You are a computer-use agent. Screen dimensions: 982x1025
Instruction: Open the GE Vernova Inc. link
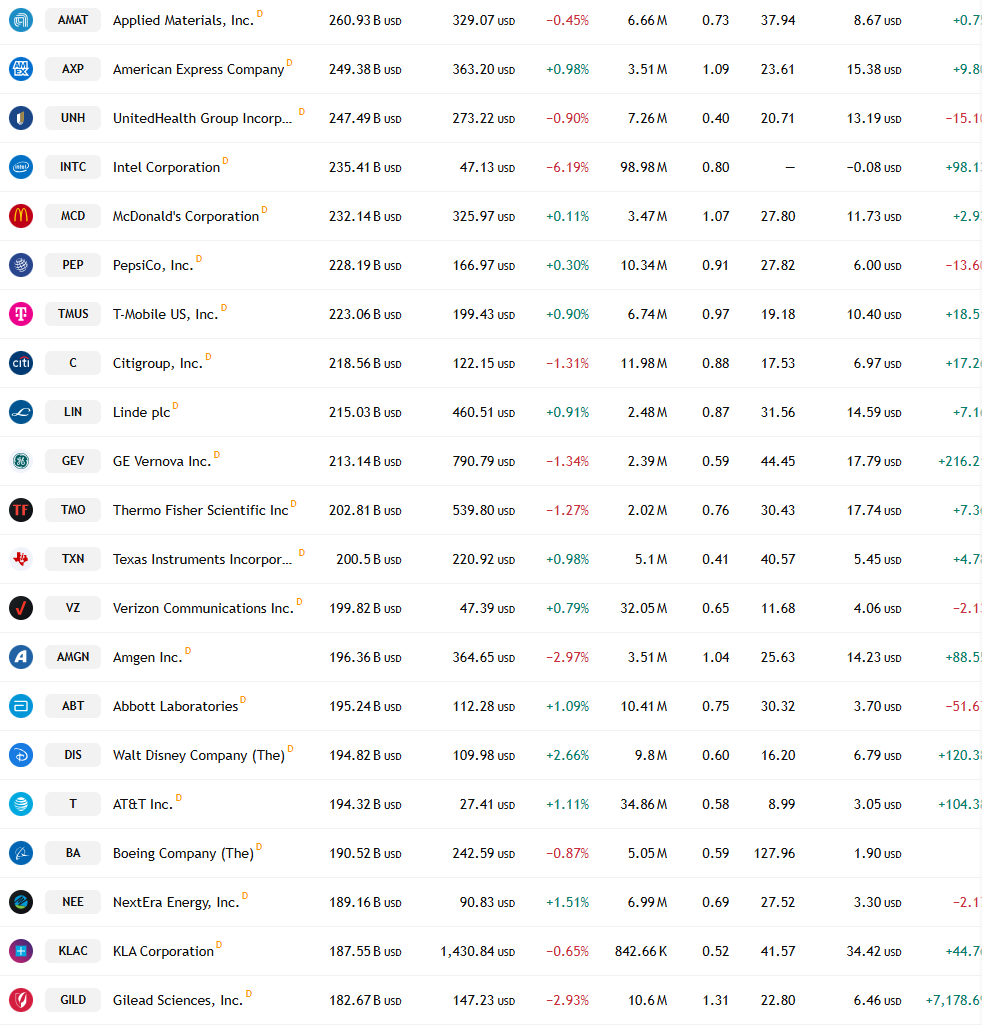[162, 462]
